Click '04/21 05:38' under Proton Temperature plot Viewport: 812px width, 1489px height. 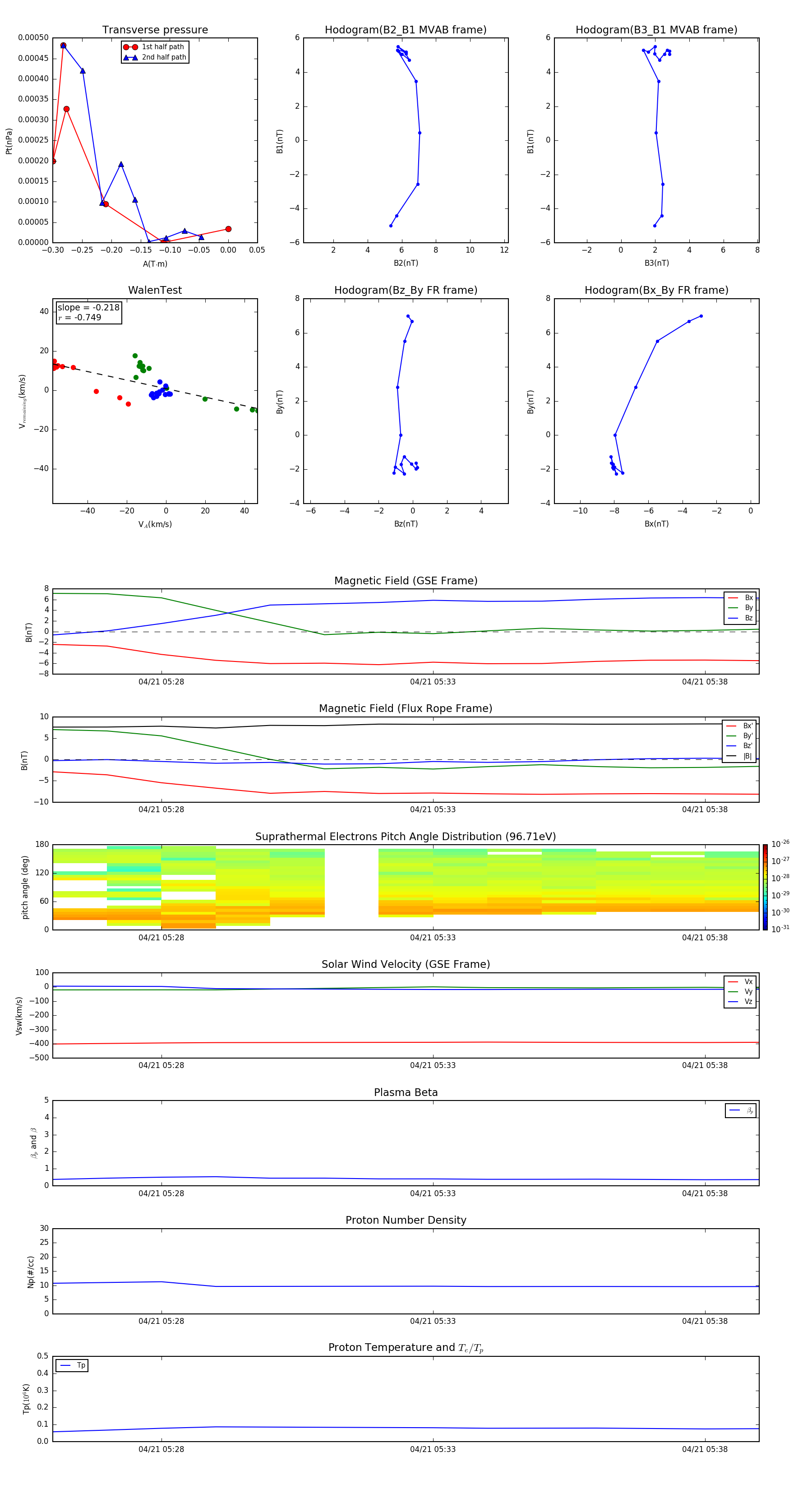click(705, 1450)
